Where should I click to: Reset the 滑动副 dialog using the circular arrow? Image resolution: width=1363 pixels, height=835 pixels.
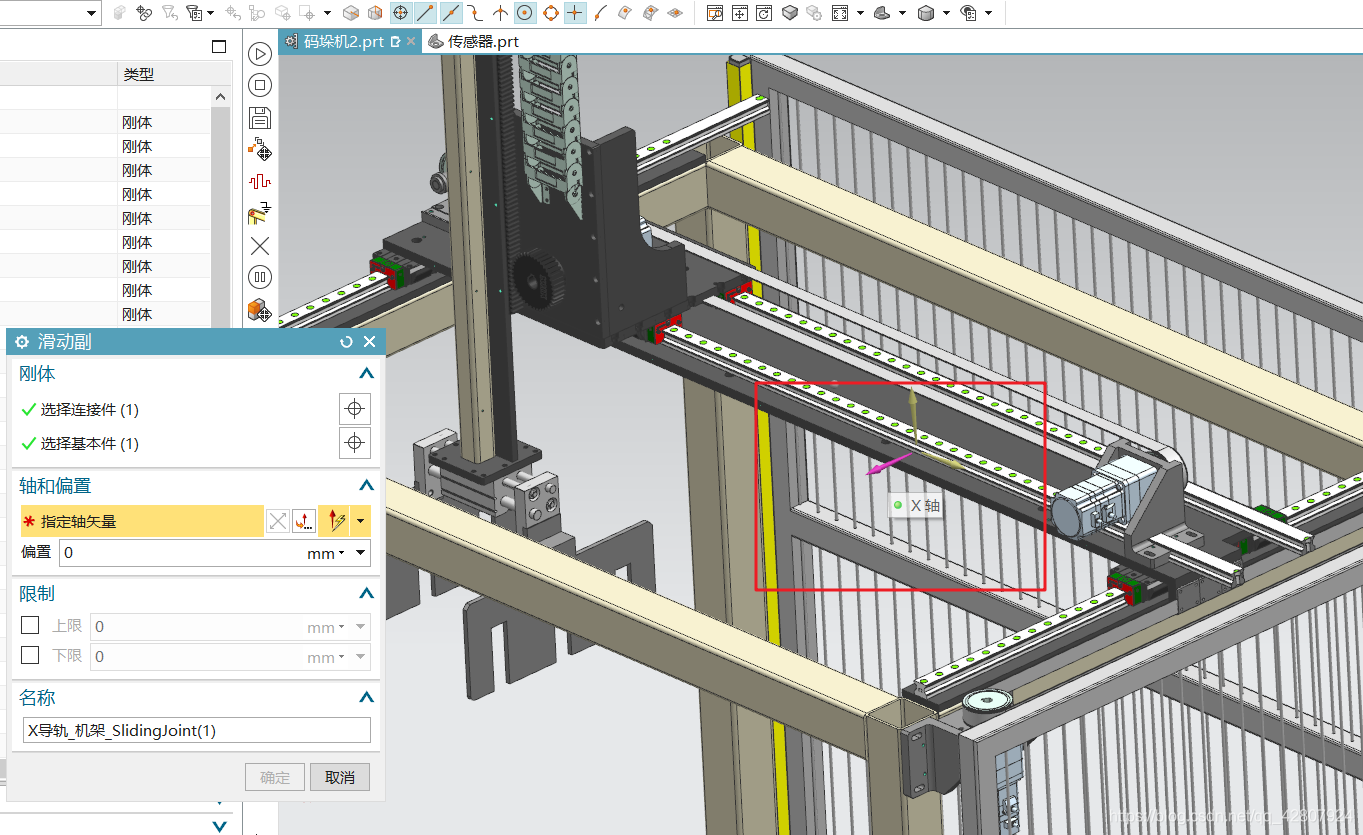346,342
